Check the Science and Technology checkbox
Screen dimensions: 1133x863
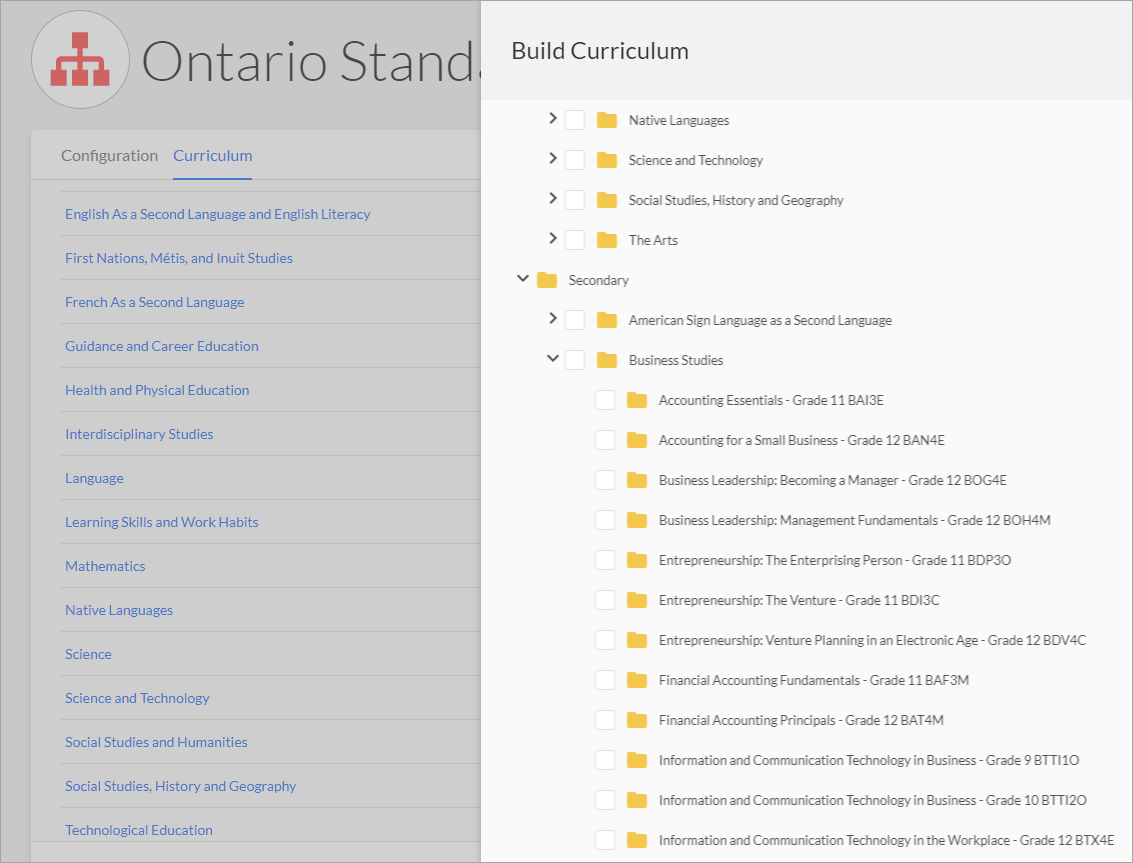[575, 160]
